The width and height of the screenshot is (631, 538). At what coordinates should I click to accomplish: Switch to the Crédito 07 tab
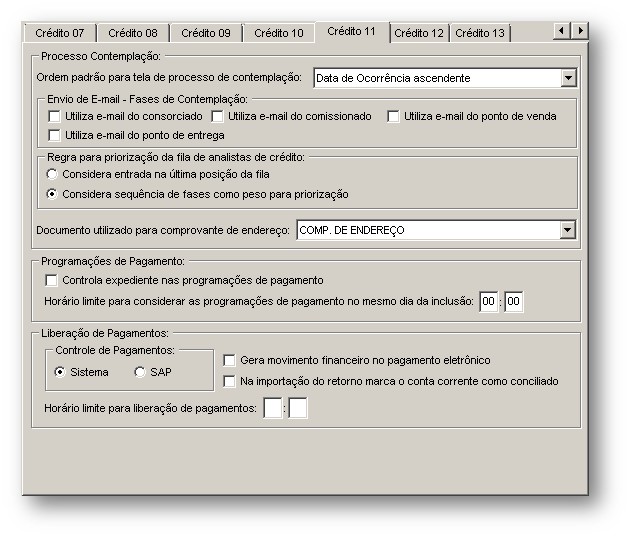[60, 33]
